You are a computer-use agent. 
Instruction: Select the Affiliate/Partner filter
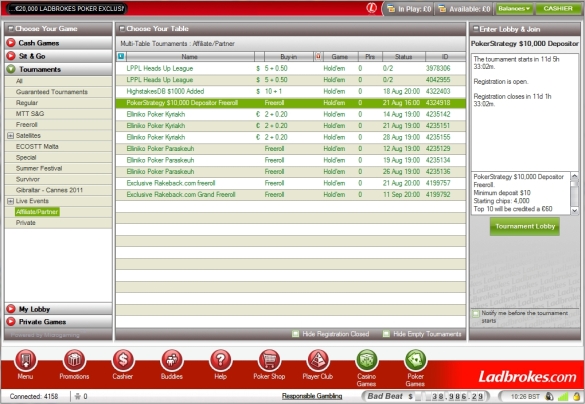tap(37, 212)
